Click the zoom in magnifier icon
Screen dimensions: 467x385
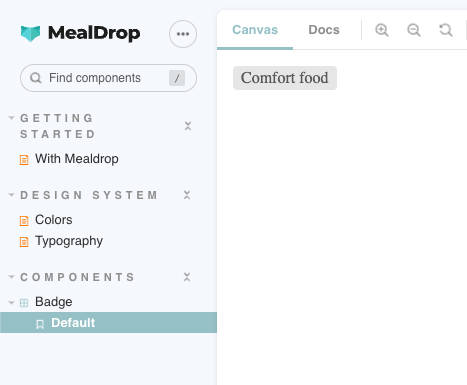pos(382,30)
